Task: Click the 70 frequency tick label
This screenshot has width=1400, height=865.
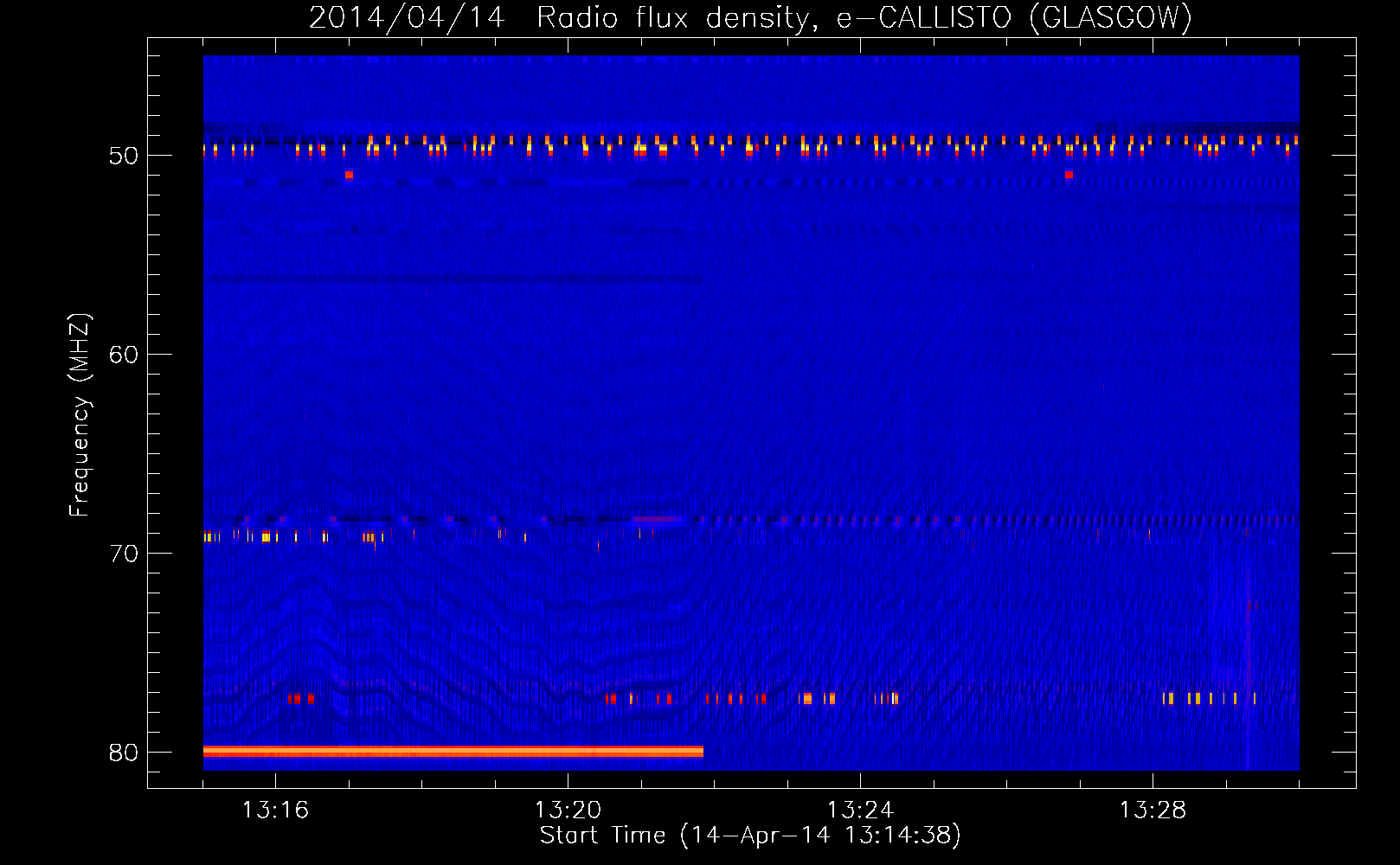Action: click(124, 554)
